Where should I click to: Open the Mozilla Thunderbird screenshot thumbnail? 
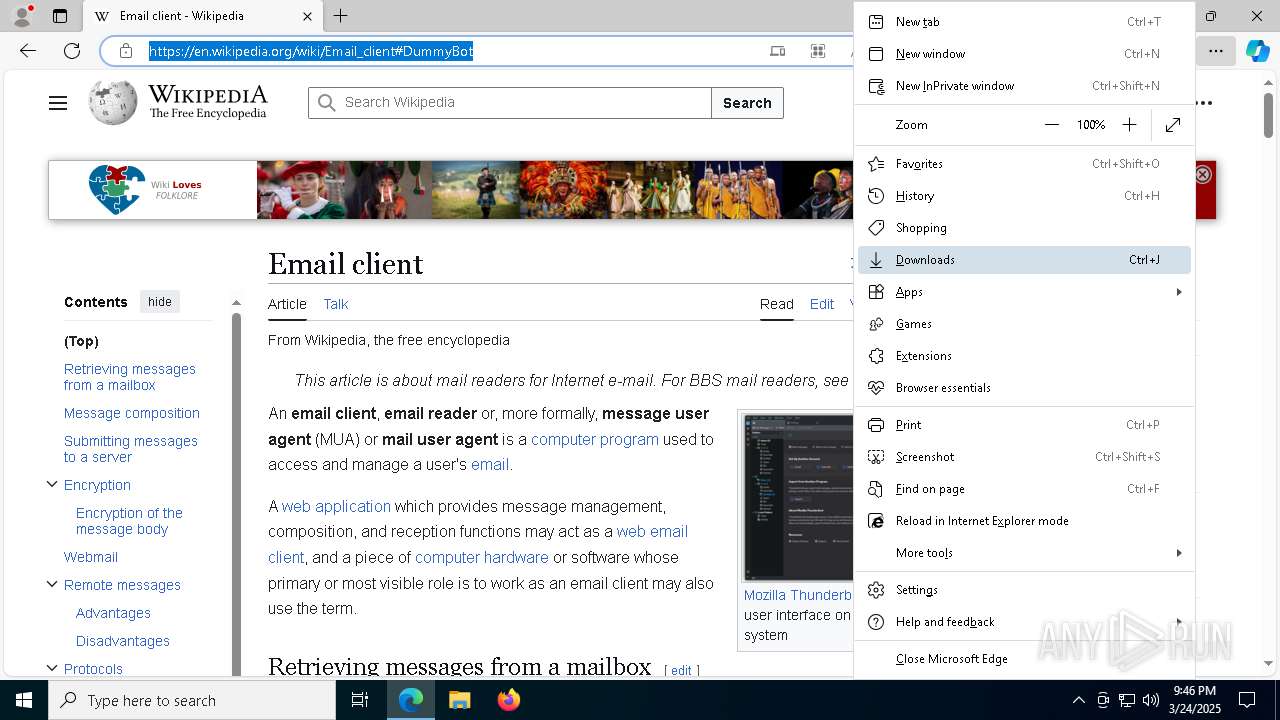(798, 496)
